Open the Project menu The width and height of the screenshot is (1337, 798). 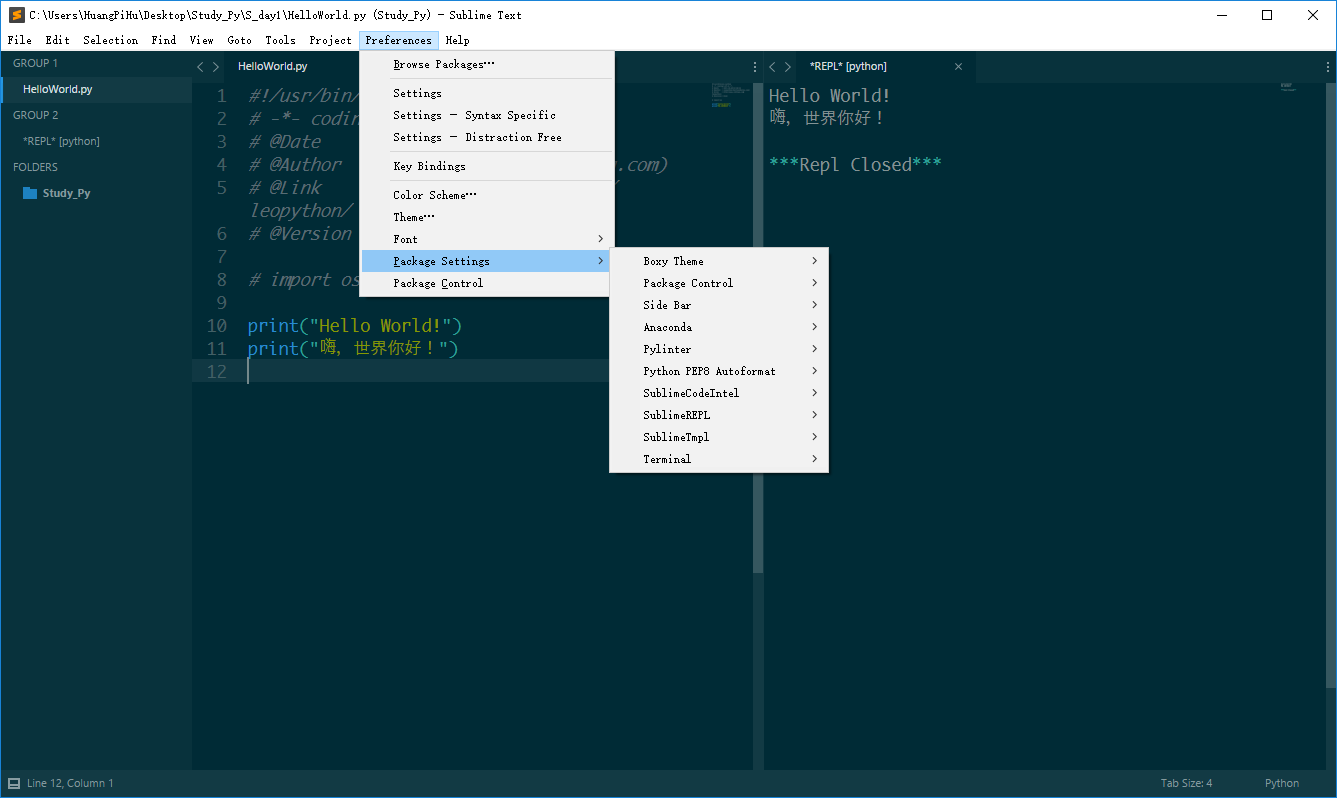(330, 40)
